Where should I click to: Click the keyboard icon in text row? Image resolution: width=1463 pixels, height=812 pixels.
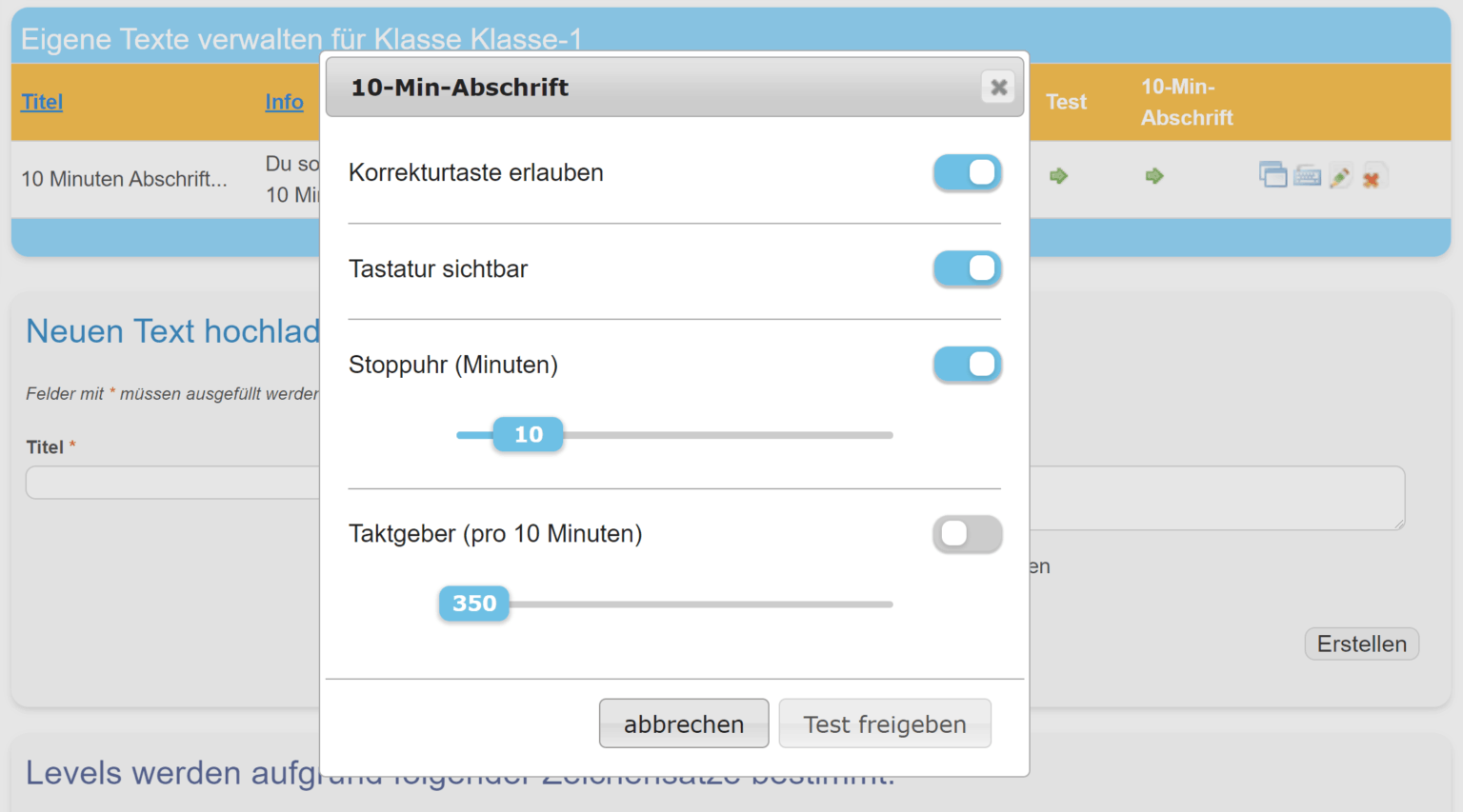pyautogui.click(x=1308, y=176)
